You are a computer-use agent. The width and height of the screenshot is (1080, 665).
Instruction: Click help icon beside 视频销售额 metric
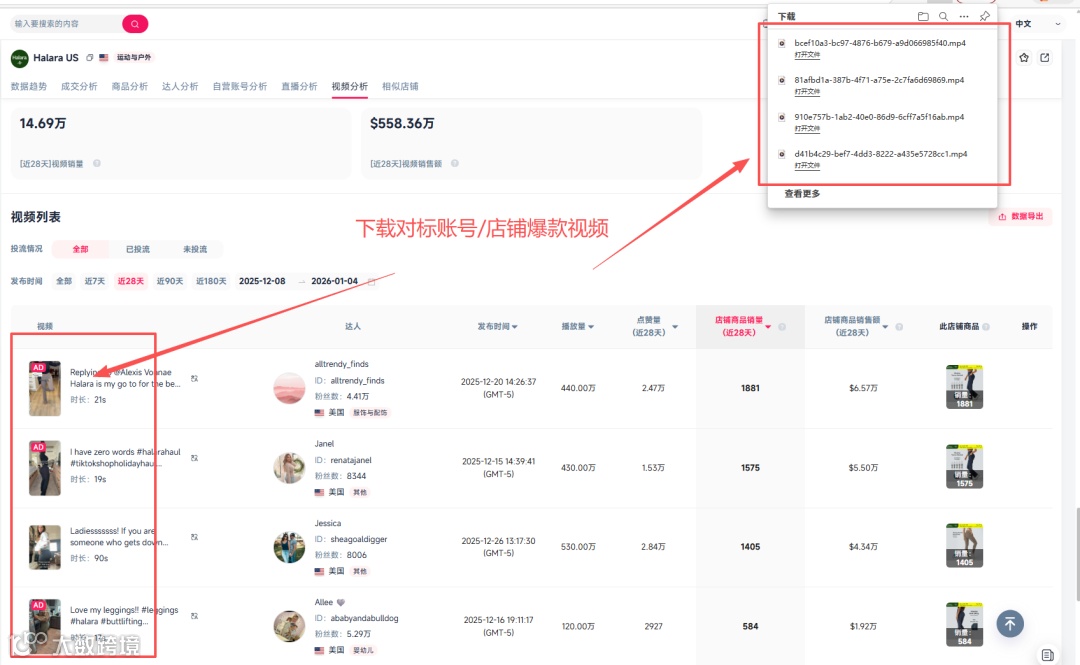click(x=455, y=163)
